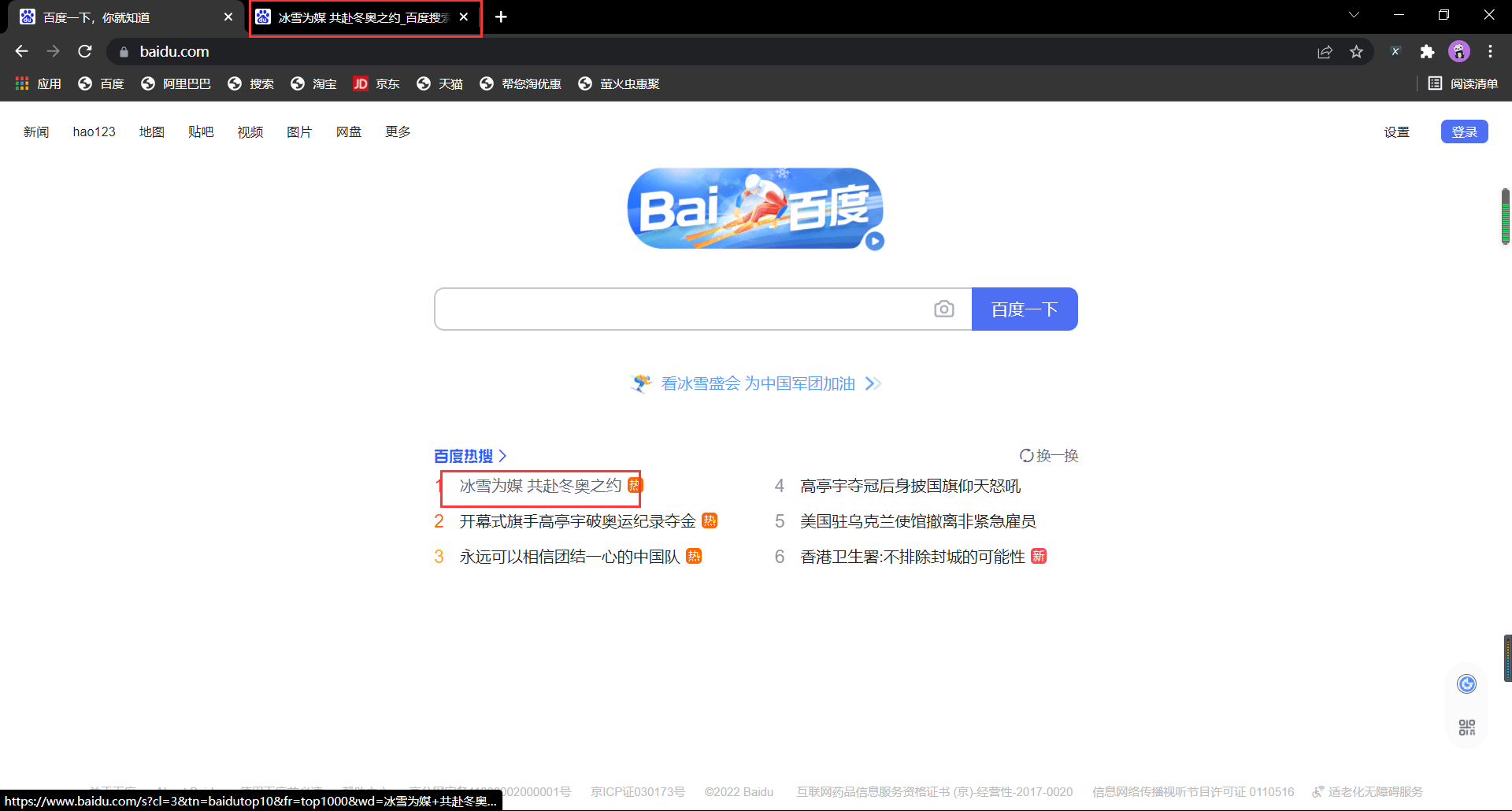The width and height of the screenshot is (1512, 811).
Task: Open the 帮您淘优惠 bookmark
Action: point(521,83)
